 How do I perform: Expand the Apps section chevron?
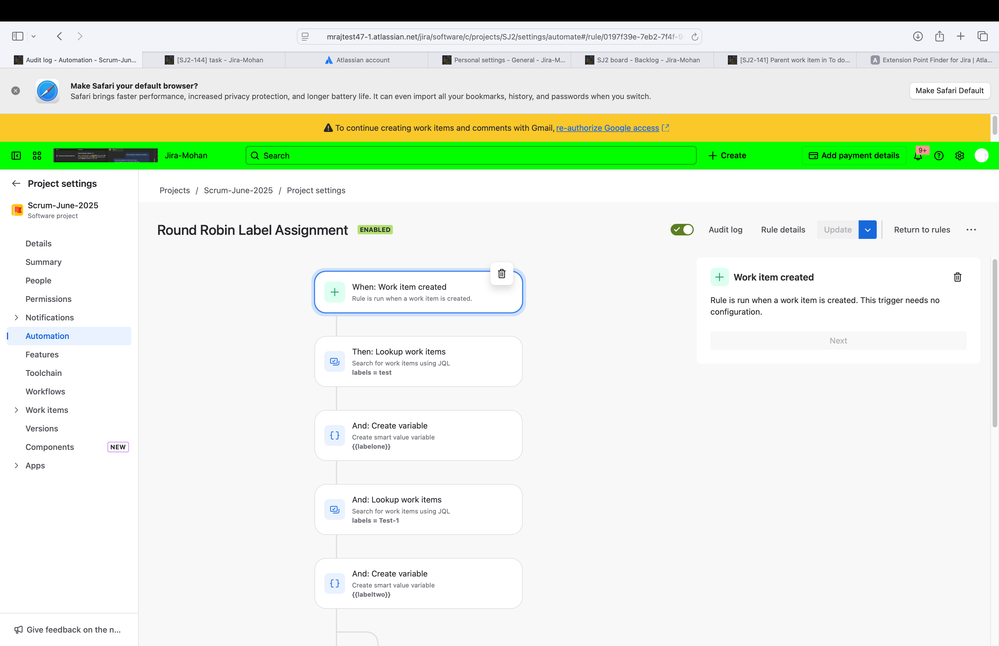point(16,465)
